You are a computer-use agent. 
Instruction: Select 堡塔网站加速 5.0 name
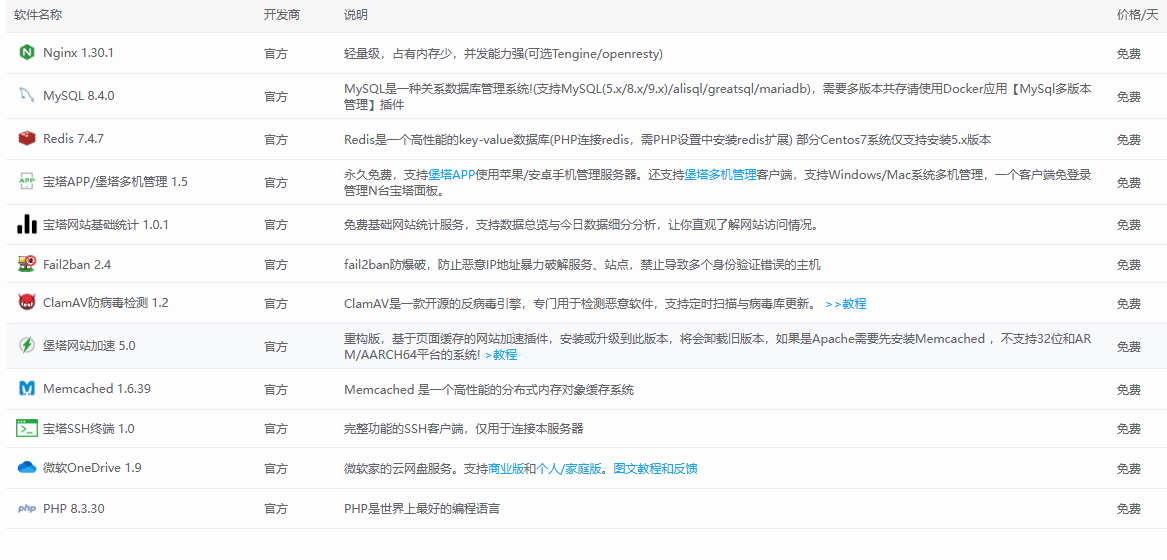89,346
